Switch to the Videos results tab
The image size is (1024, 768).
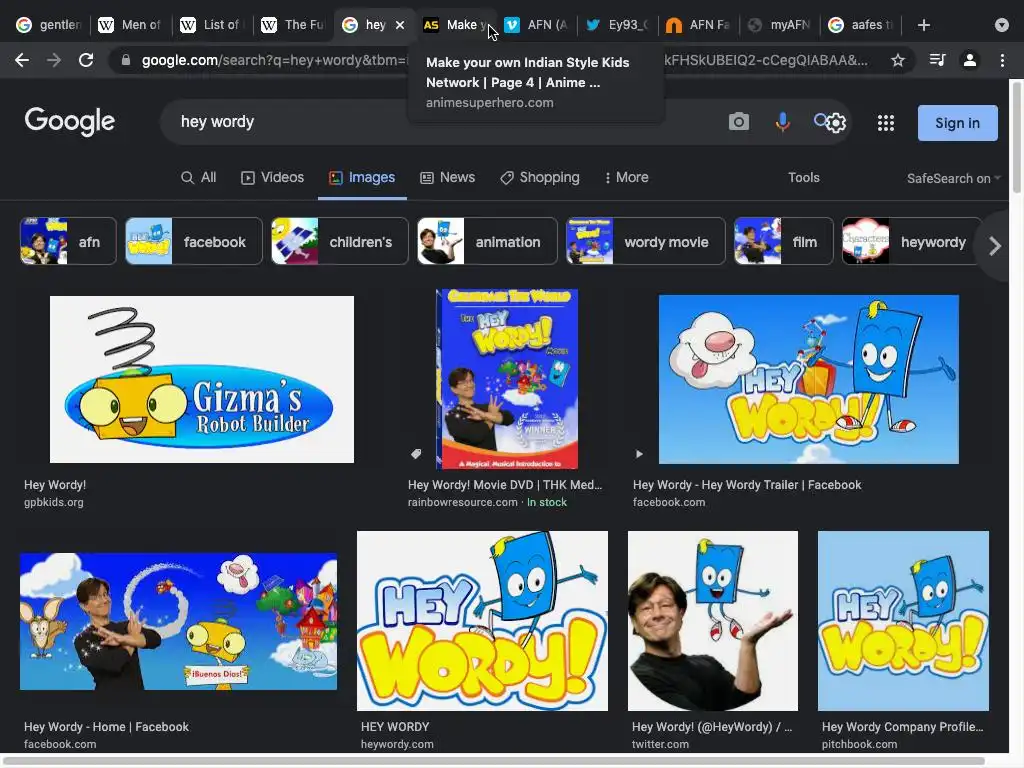pyautogui.click(x=272, y=178)
